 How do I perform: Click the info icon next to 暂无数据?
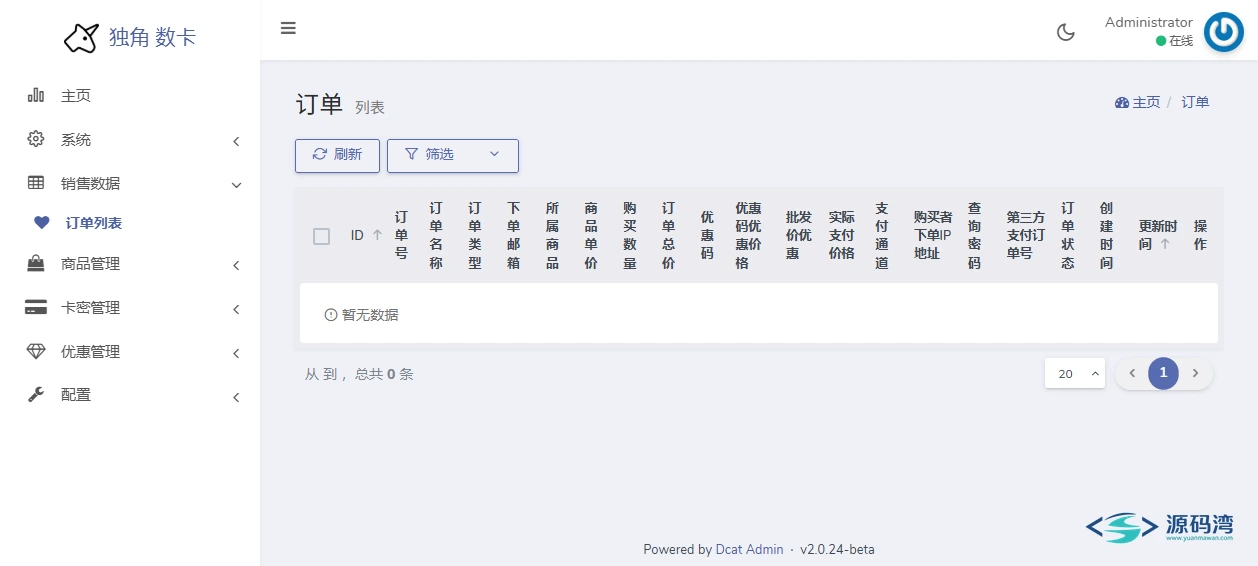pos(331,315)
